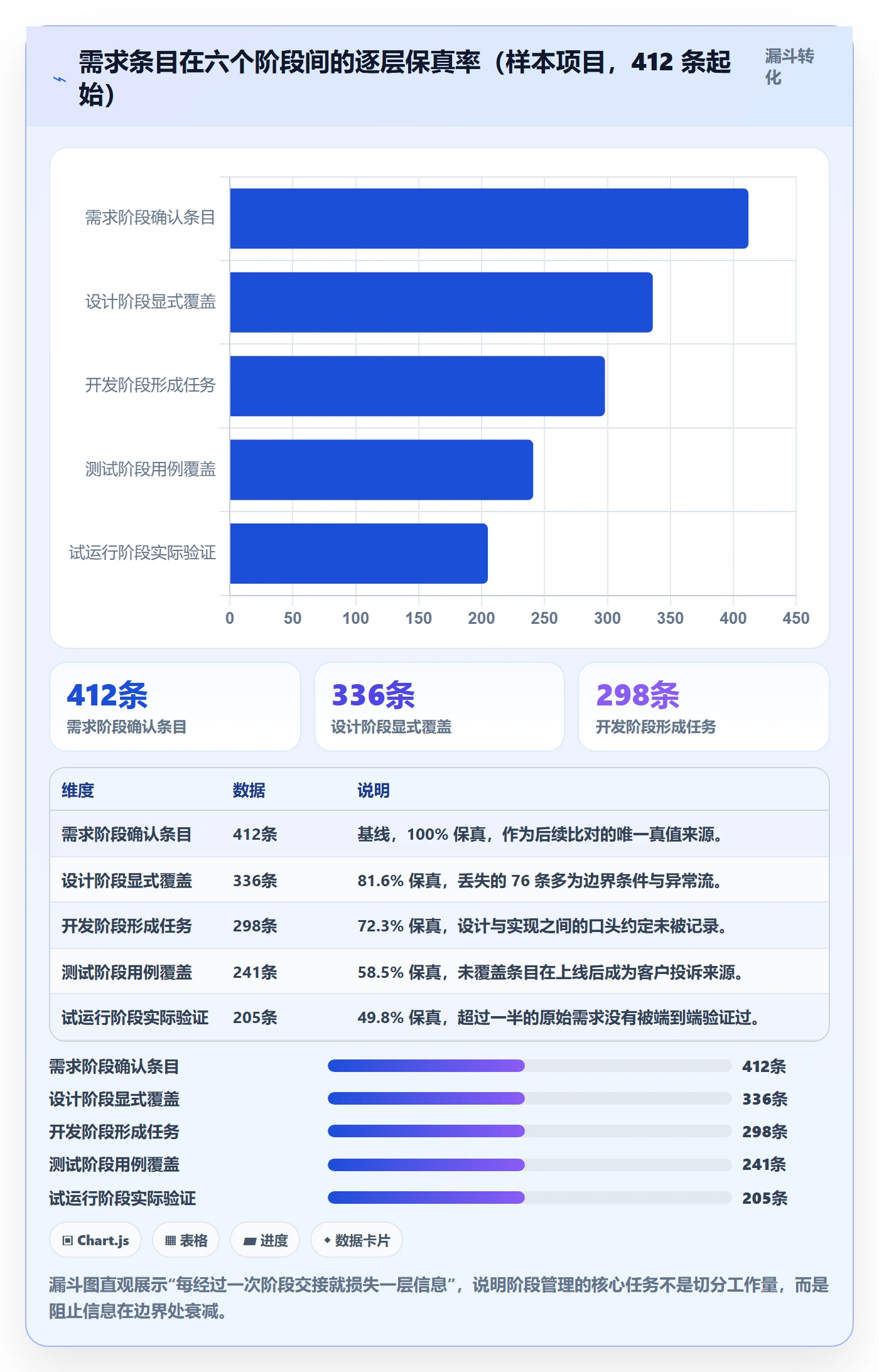879x1372 pixels.
Task: Click the chart axis label 200
Action: (482, 618)
